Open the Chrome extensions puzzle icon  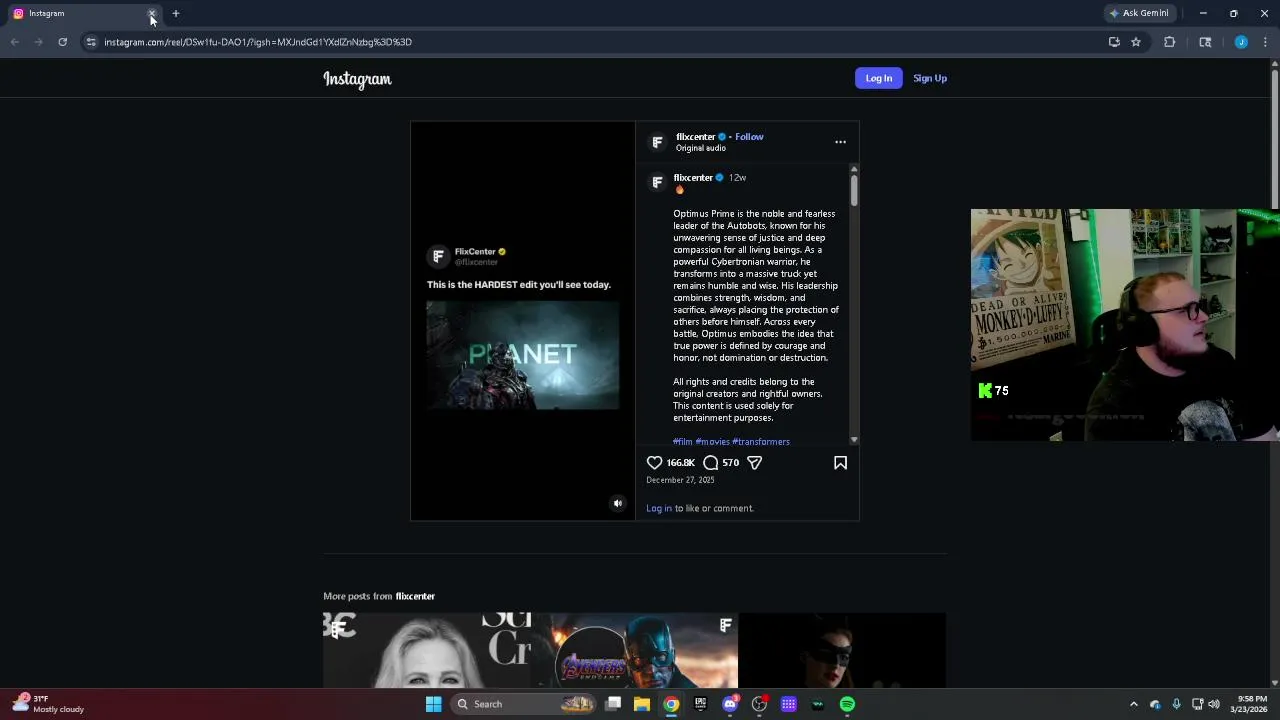coord(1169,42)
